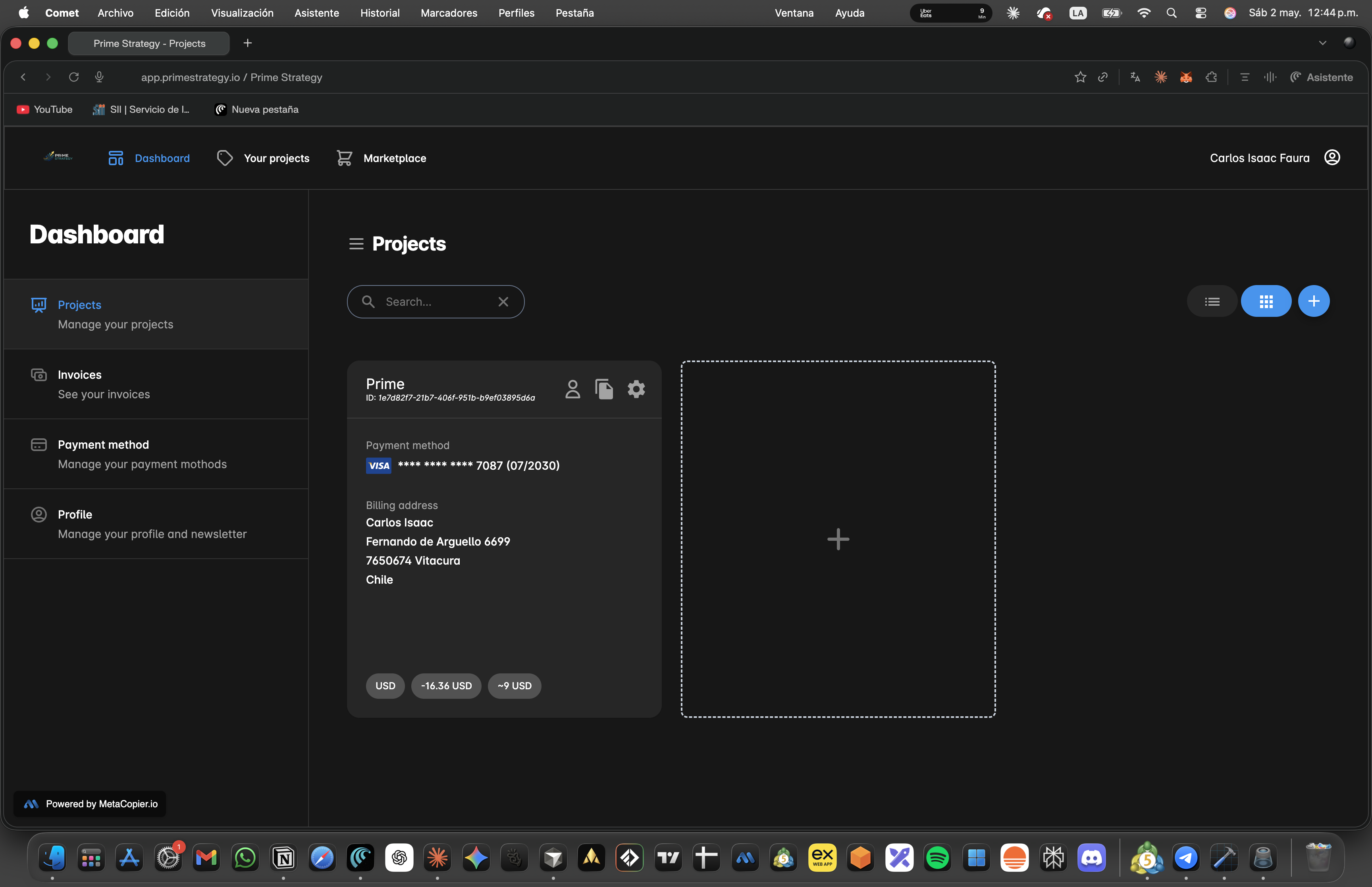1372x887 pixels.
Task: Launch Spotify from the Dock
Action: pyautogui.click(x=937, y=858)
